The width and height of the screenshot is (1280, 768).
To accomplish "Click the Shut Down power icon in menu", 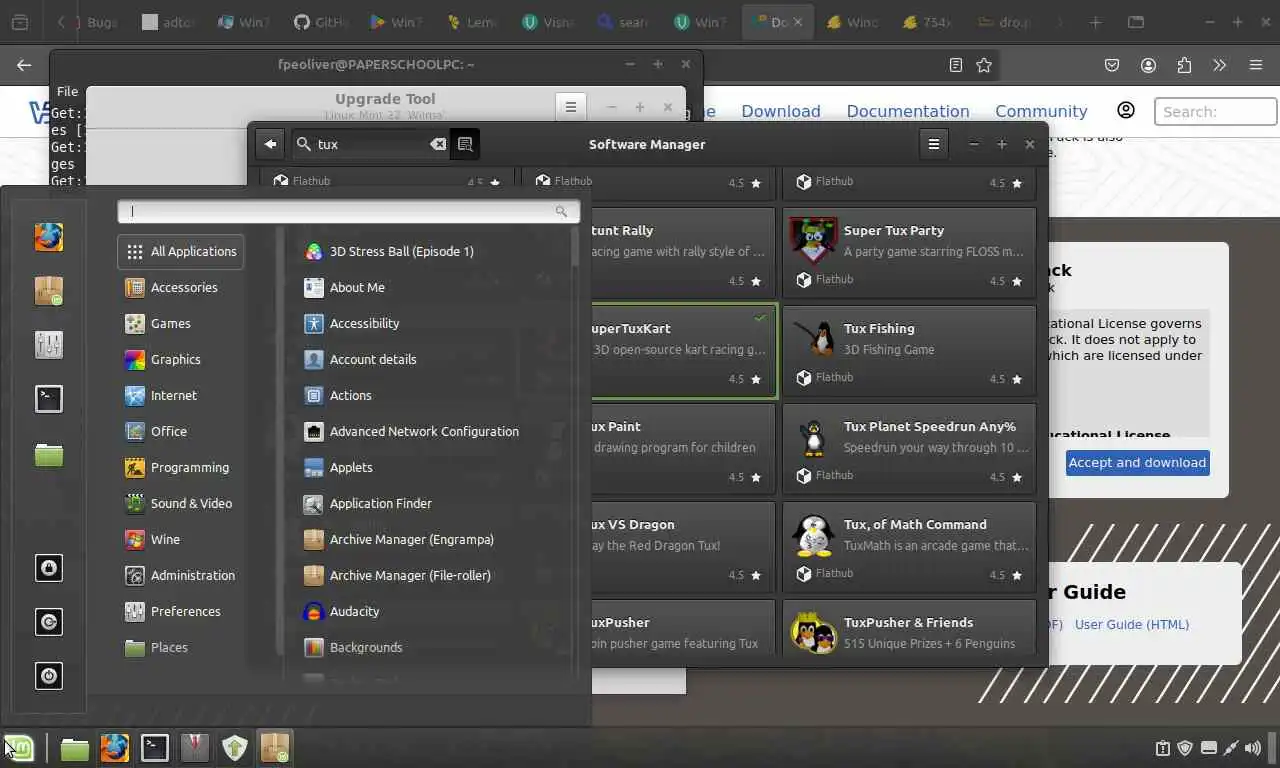I will 48,676.
